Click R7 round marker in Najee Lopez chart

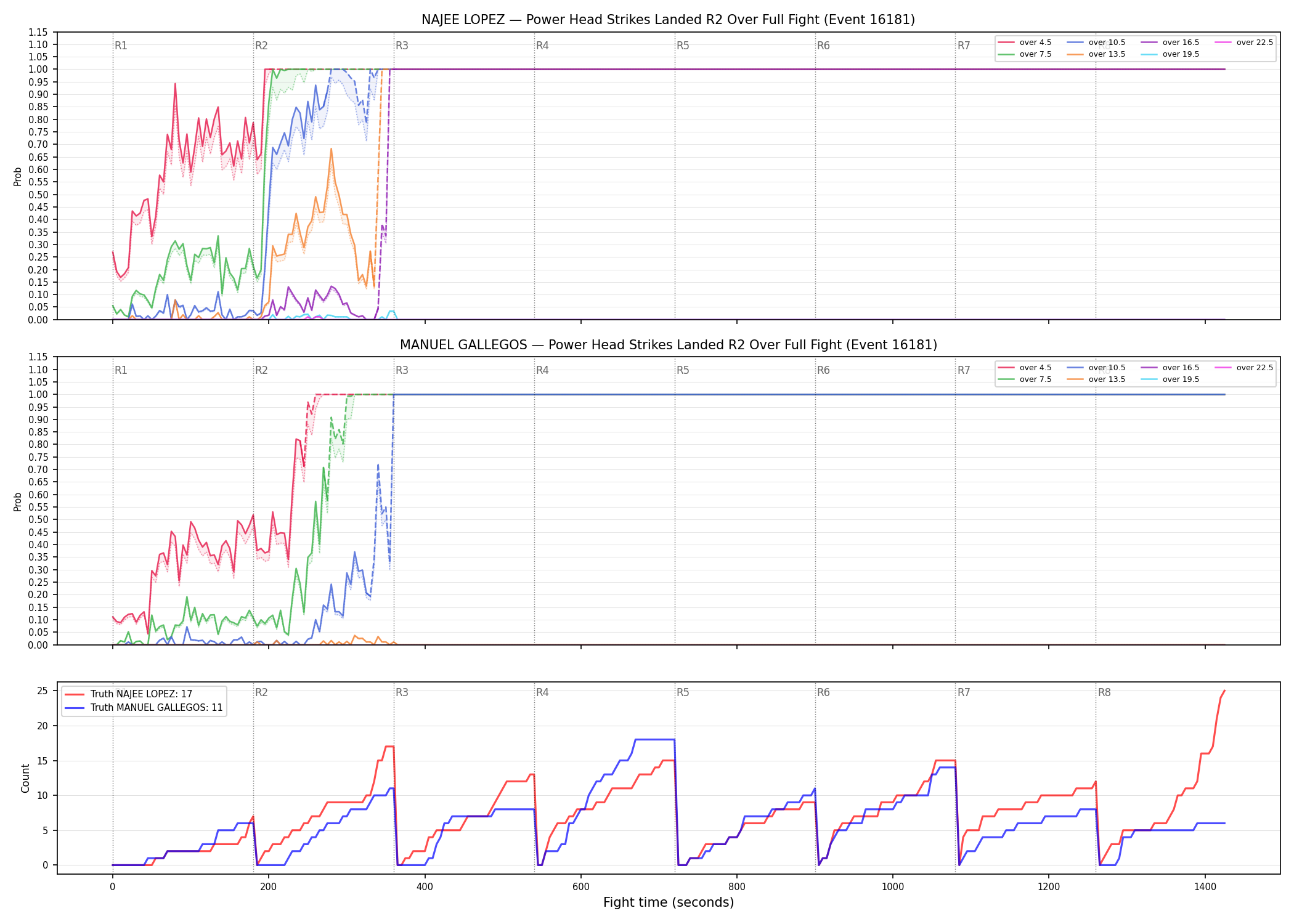click(964, 46)
